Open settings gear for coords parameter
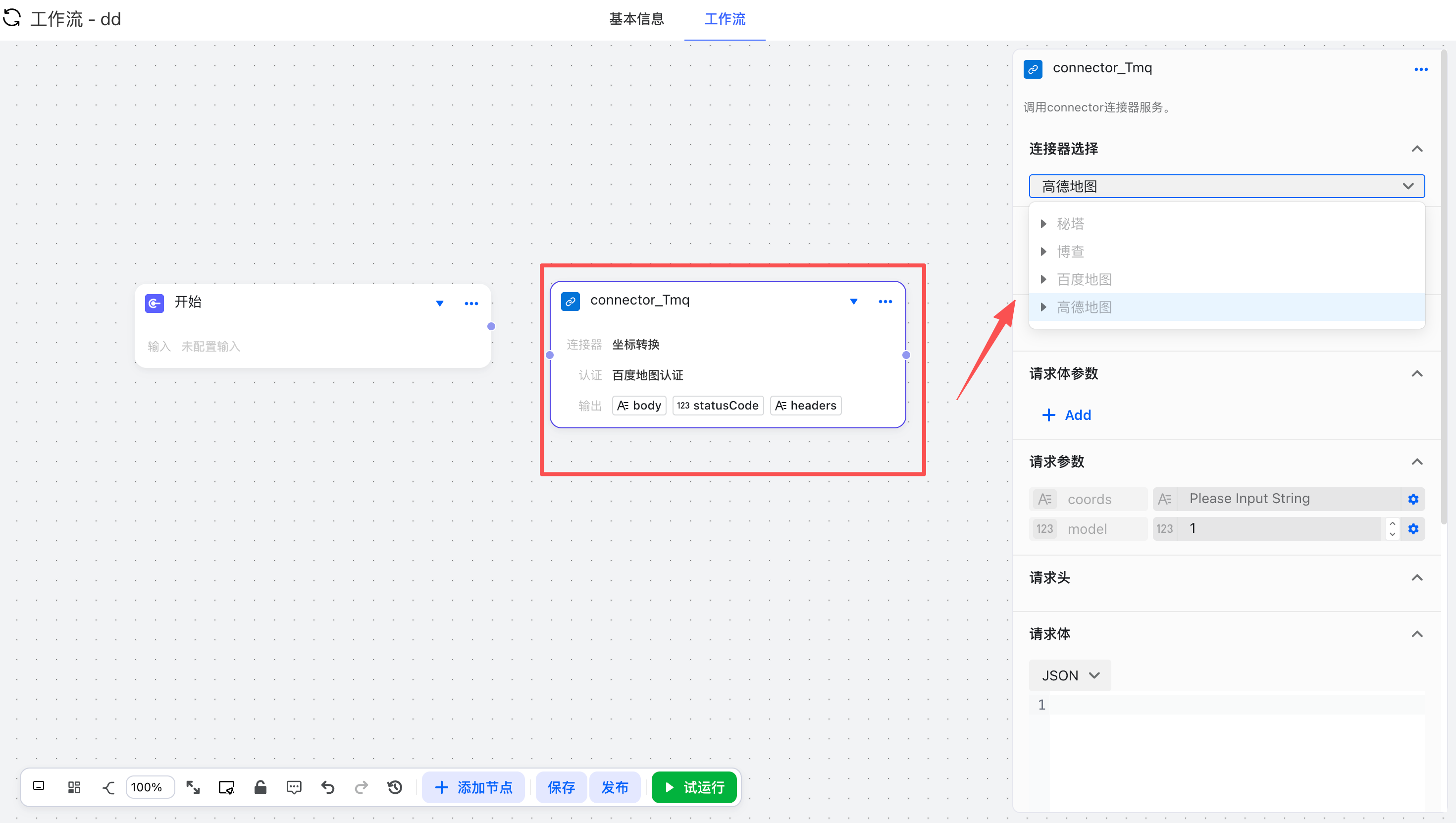 point(1413,499)
